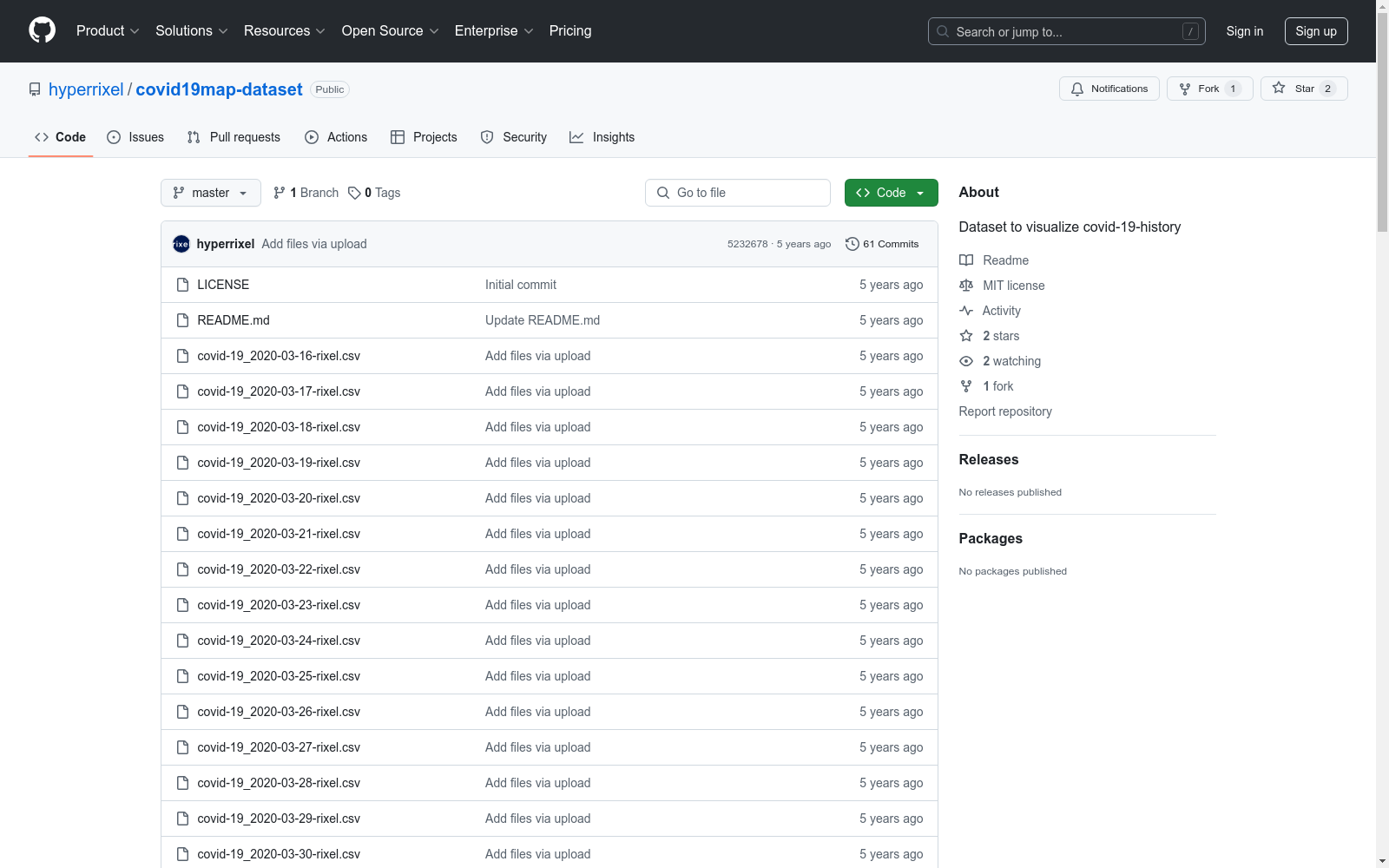Open covid-19_2020-03-26-rixel.csv file
Viewport: 1389px width, 868px height.
pyautogui.click(x=279, y=712)
